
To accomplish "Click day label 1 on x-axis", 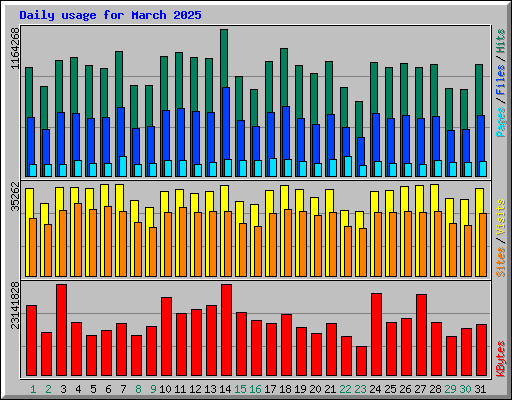I will 33,389.
